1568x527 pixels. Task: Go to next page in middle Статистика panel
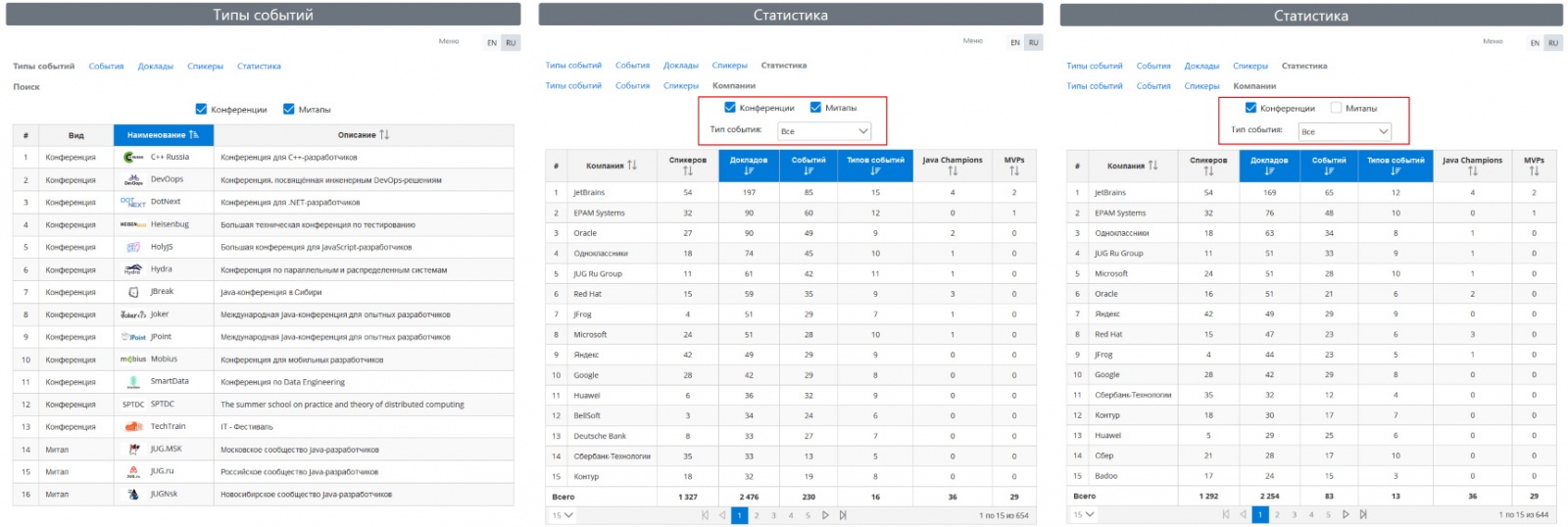pos(825,515)
